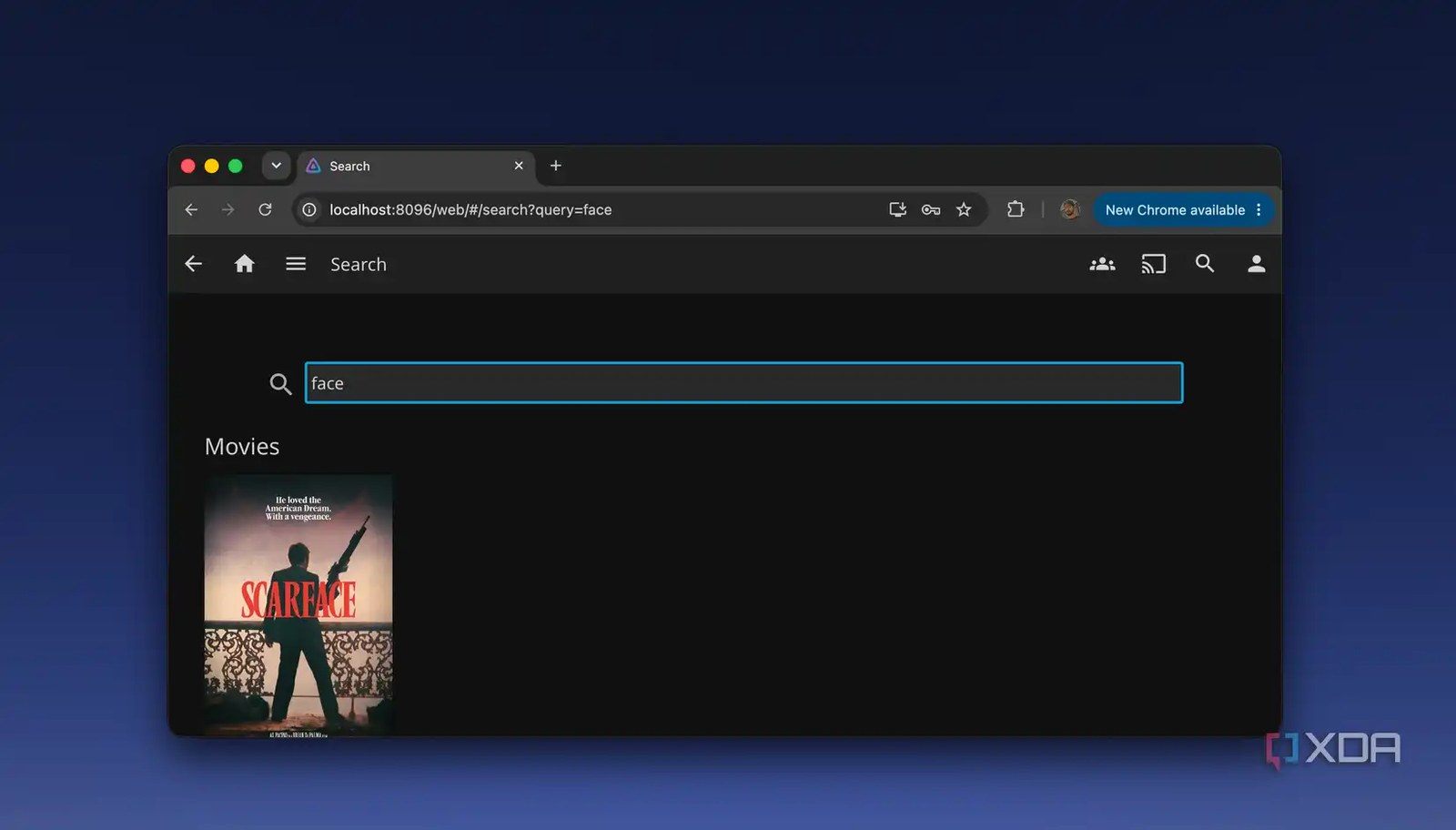1456x830 pixels.
Task: Click header search magnifier icon
Action: point(1205,264)
